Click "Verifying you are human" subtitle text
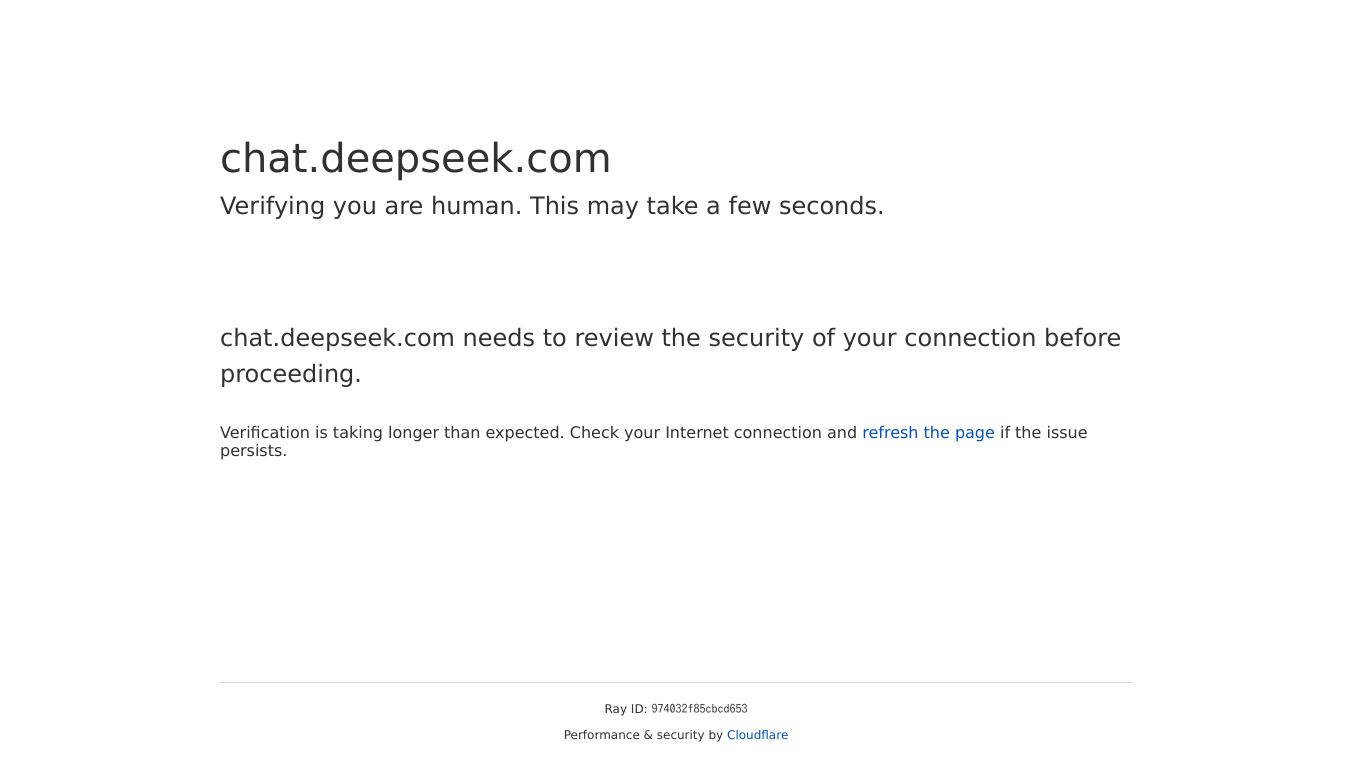Viewport: 1352px width, 760px height. pyautogui.click(x=370, y=206)
